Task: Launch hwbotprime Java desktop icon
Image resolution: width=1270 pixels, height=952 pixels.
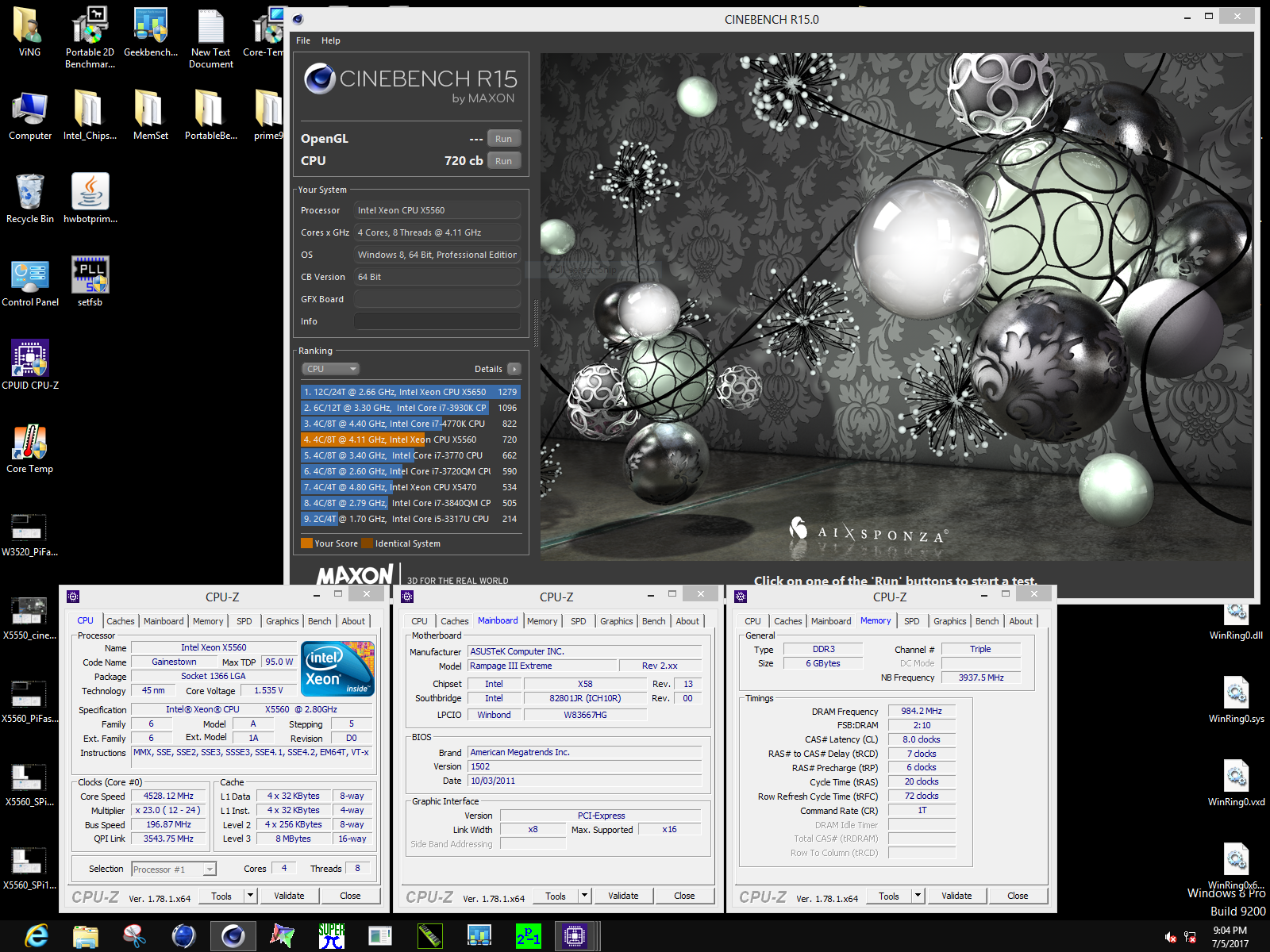Action: coord(90,198)
